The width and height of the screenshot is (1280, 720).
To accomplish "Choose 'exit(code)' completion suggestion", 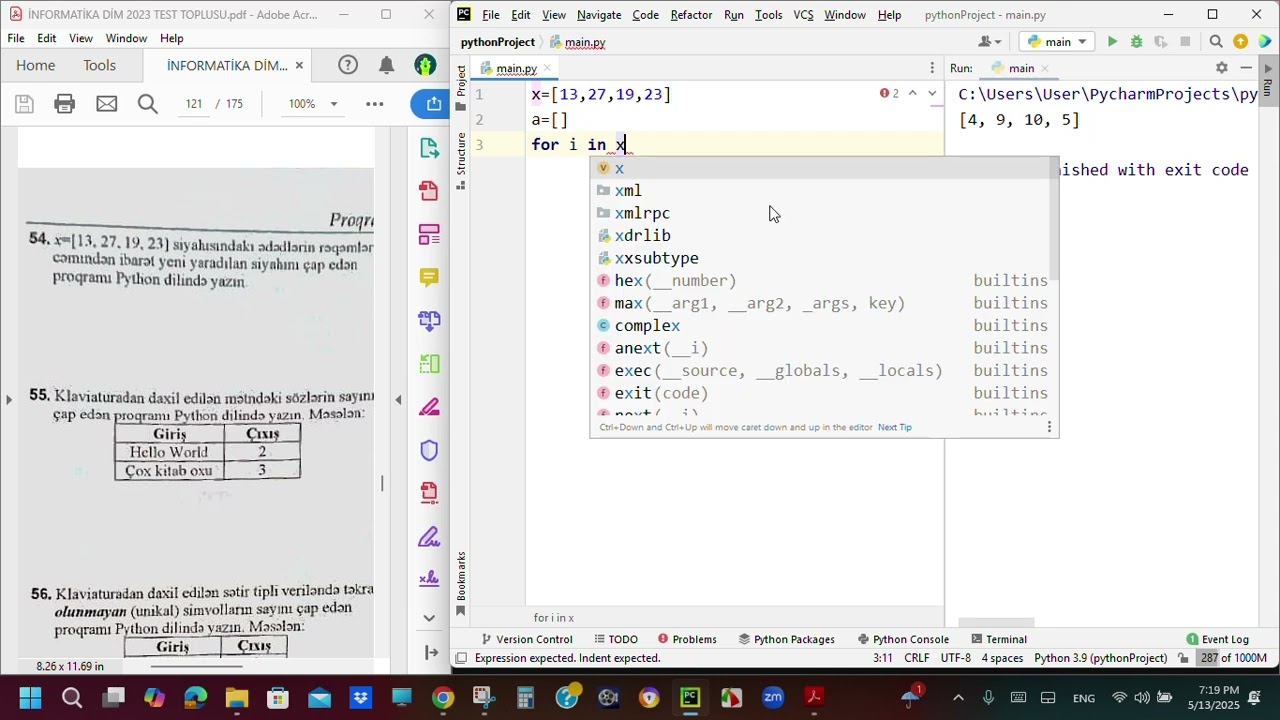I will pyautogui.click(x=824, y=393).
